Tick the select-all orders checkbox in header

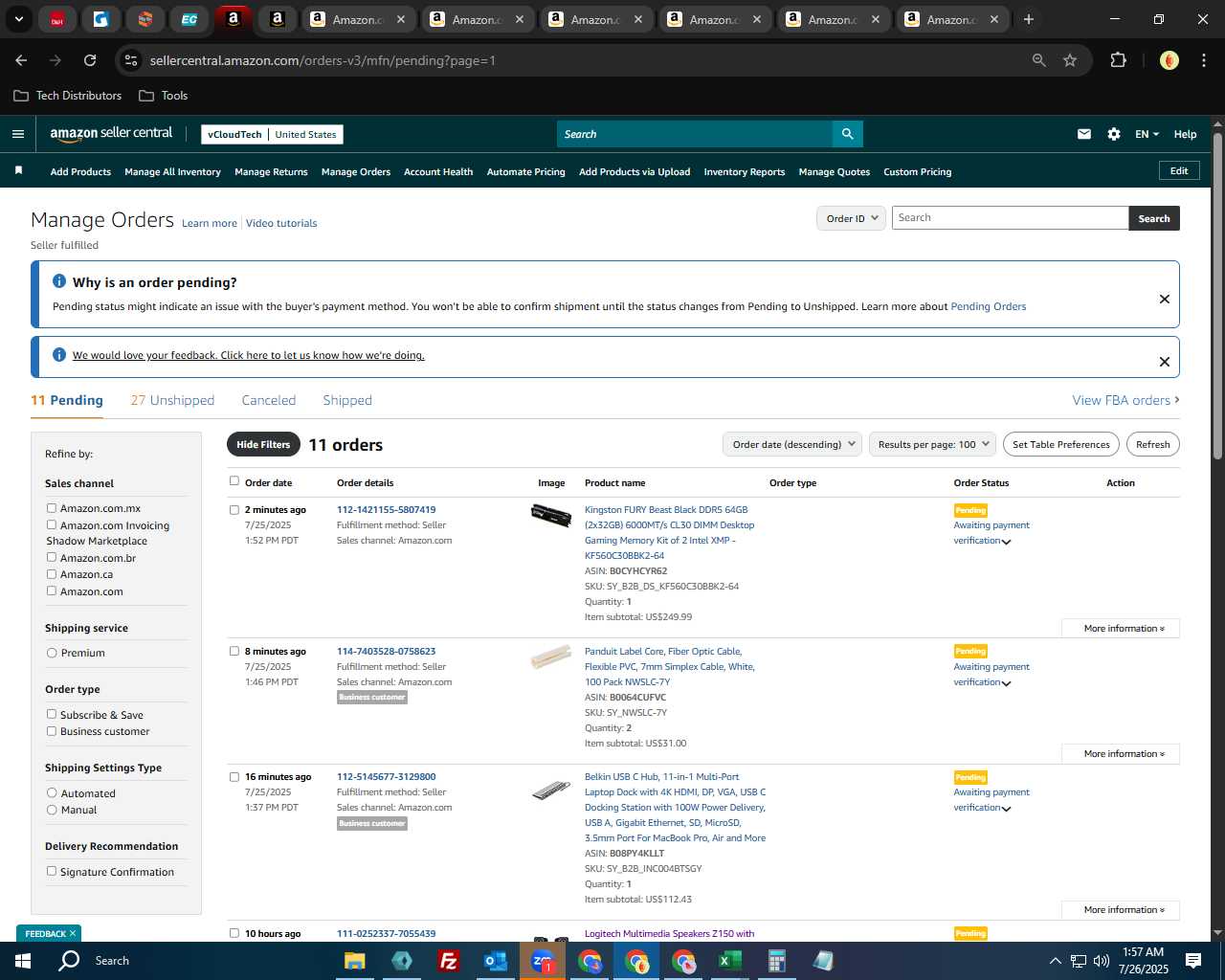(234, 481)
